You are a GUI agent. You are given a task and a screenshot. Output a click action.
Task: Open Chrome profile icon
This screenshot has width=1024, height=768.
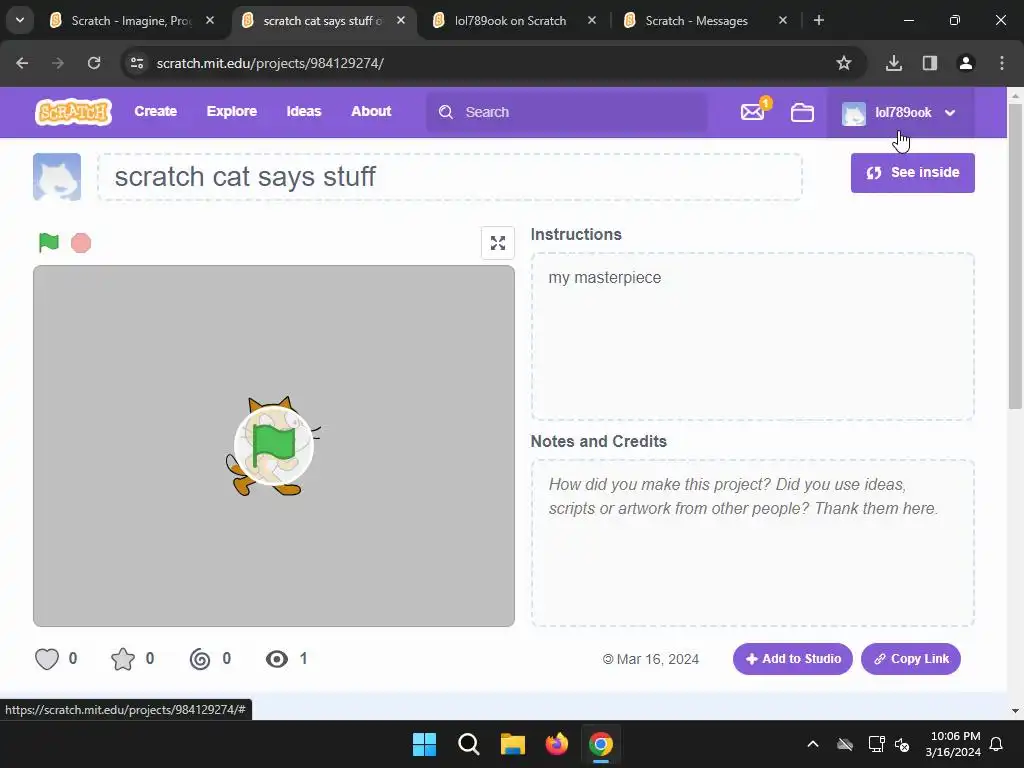tap(966, 63)
